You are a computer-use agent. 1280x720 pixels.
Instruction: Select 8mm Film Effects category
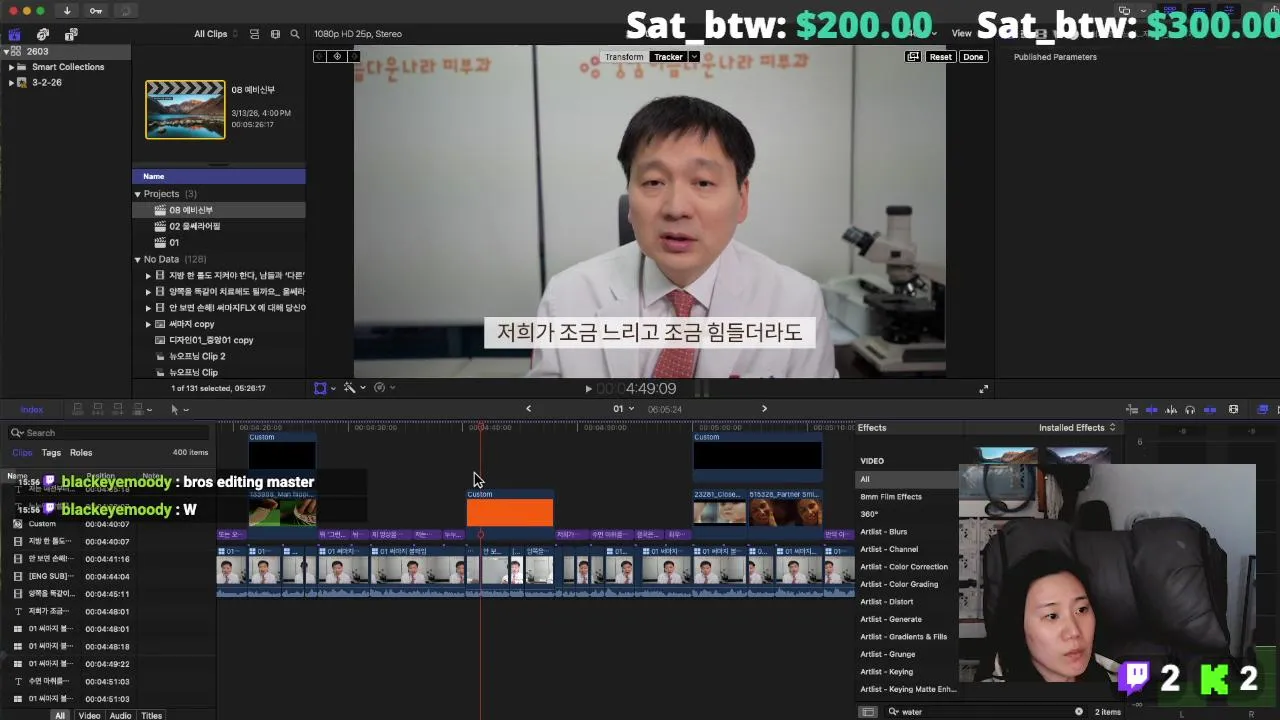891,497
